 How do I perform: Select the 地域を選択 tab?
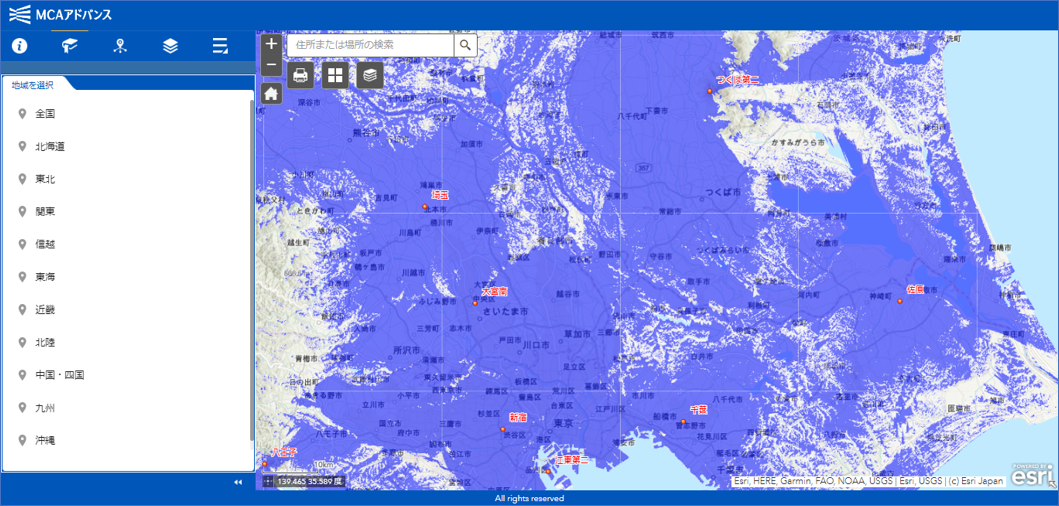pyautogui.click(x=34, y=85)
